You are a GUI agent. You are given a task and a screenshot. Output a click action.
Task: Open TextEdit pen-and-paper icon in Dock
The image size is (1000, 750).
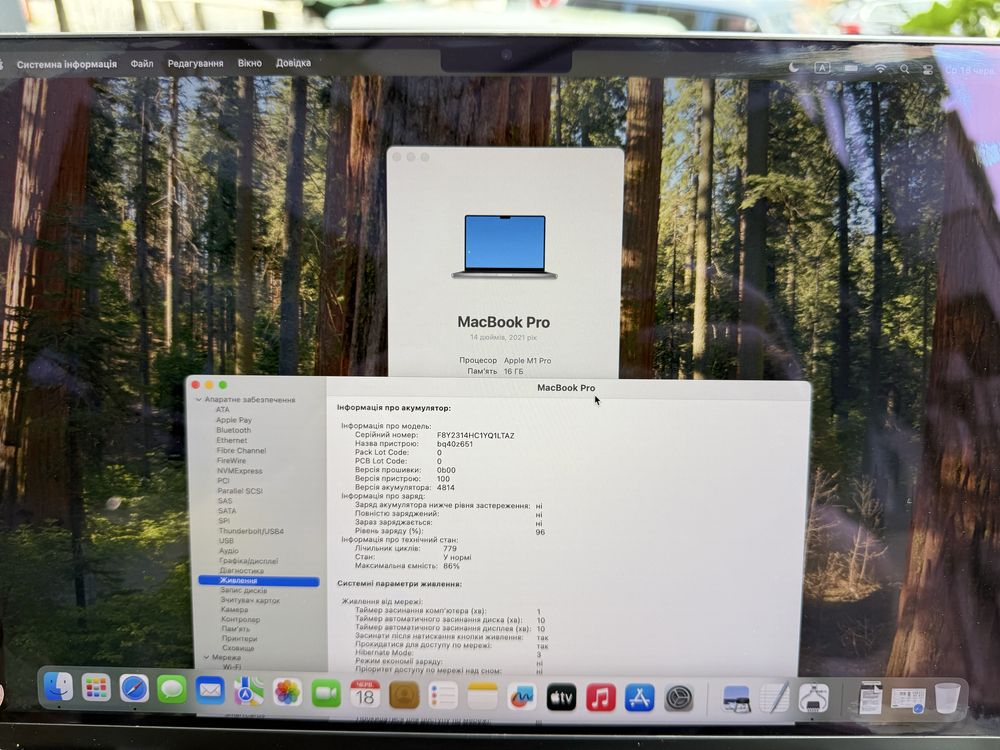[x=775, y=699]
